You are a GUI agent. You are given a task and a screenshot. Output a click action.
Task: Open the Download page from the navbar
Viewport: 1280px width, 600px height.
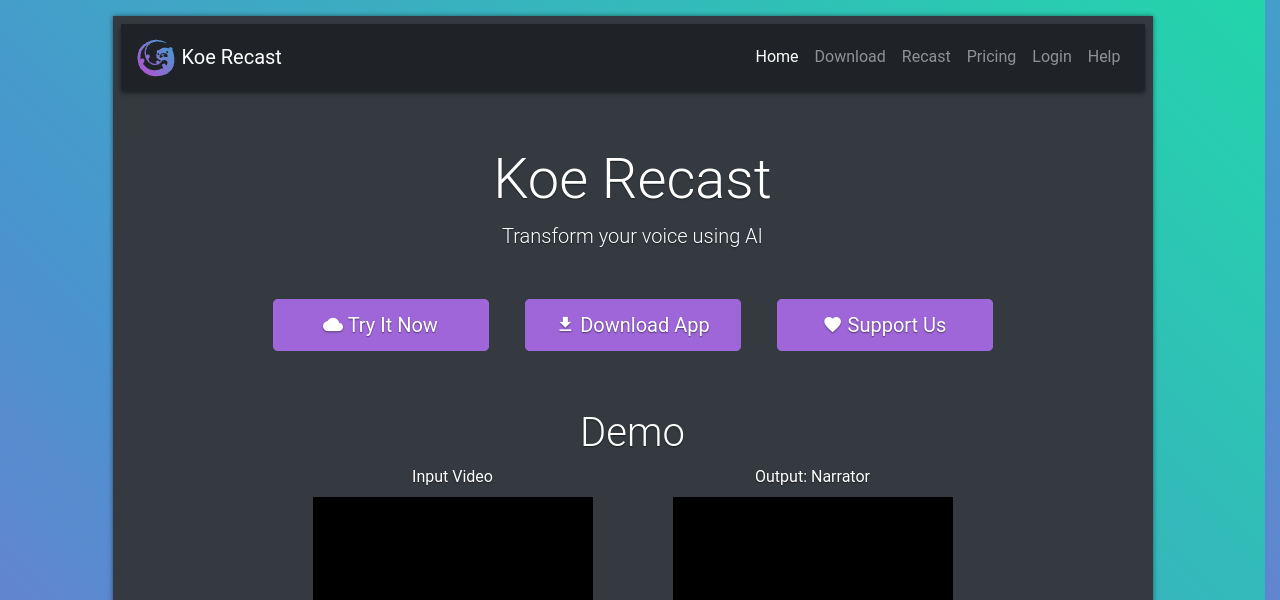click(849, 57)
